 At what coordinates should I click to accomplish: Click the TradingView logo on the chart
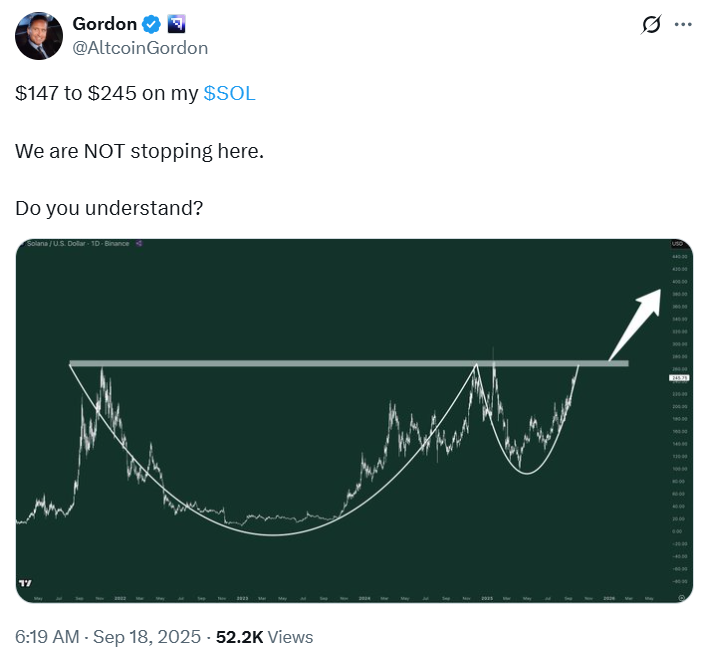pyautogui.click(x=25, y=583)
